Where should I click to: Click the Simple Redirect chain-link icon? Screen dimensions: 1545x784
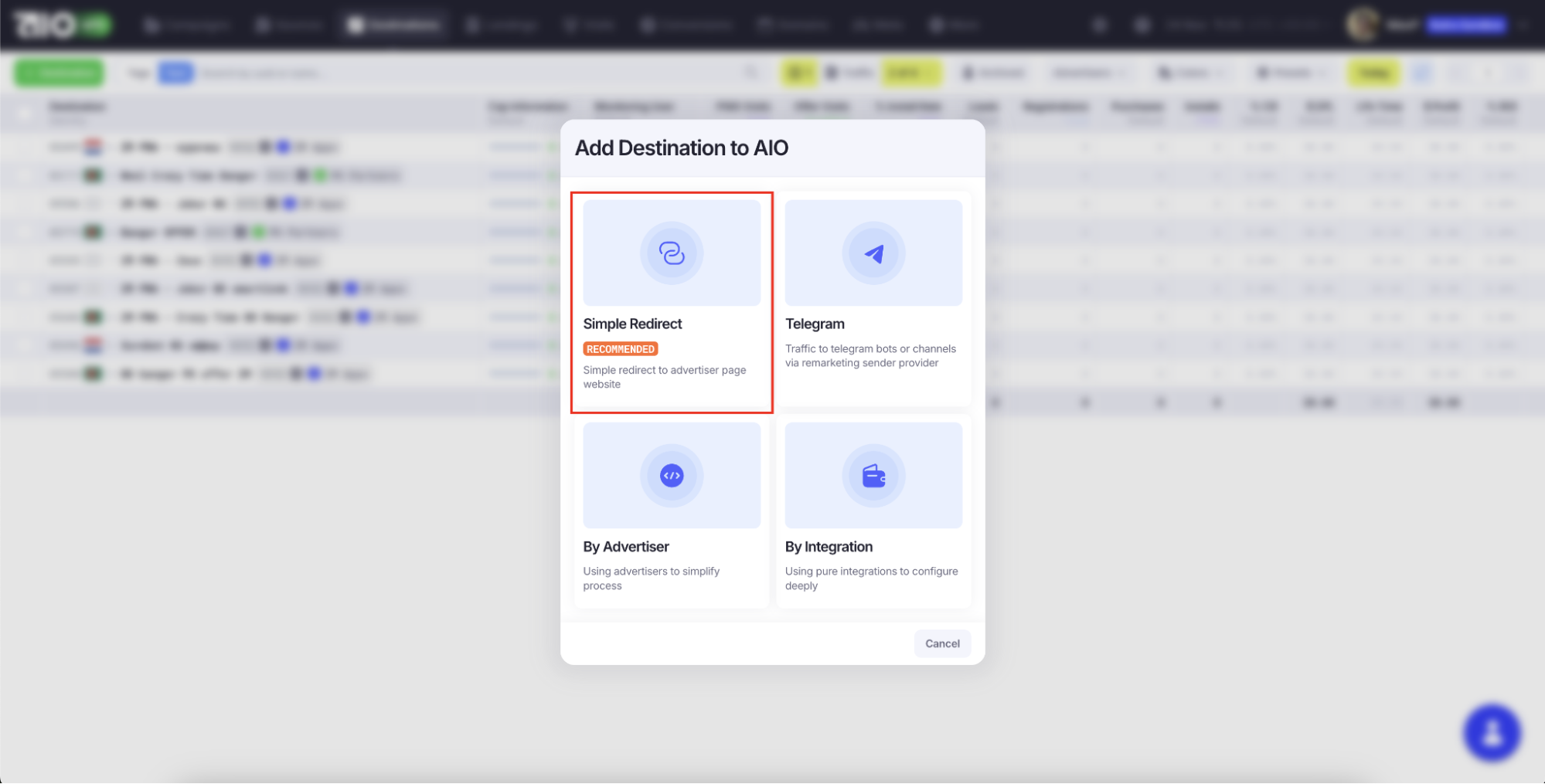click(x=671, y=253)
